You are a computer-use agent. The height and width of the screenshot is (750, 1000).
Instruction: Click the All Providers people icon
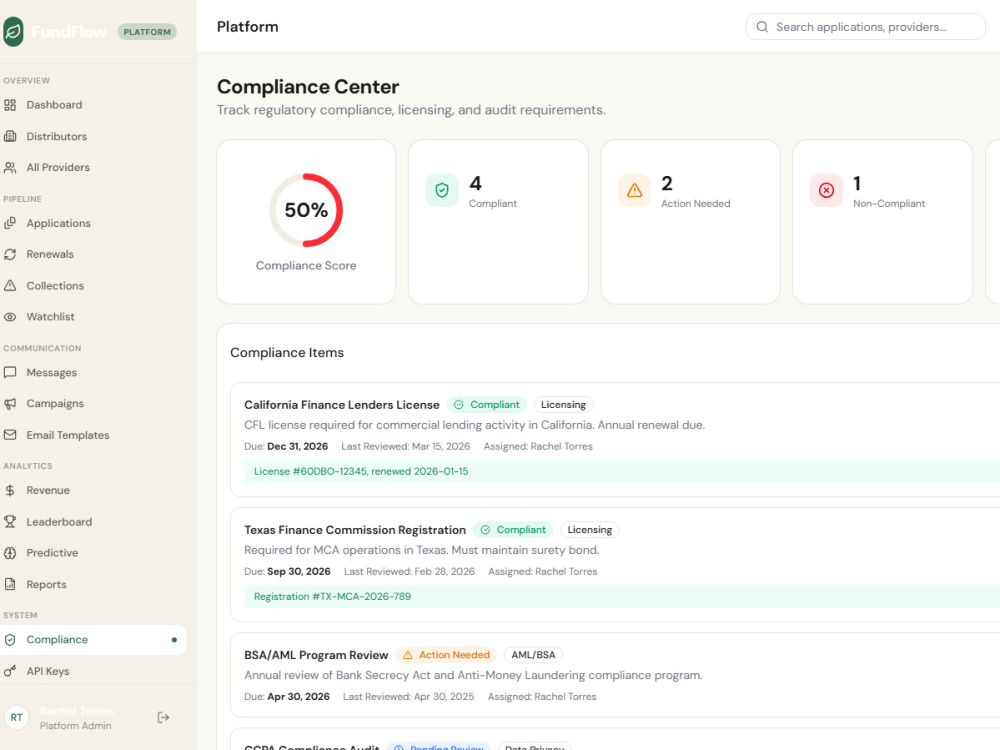(x=10, y=167)
